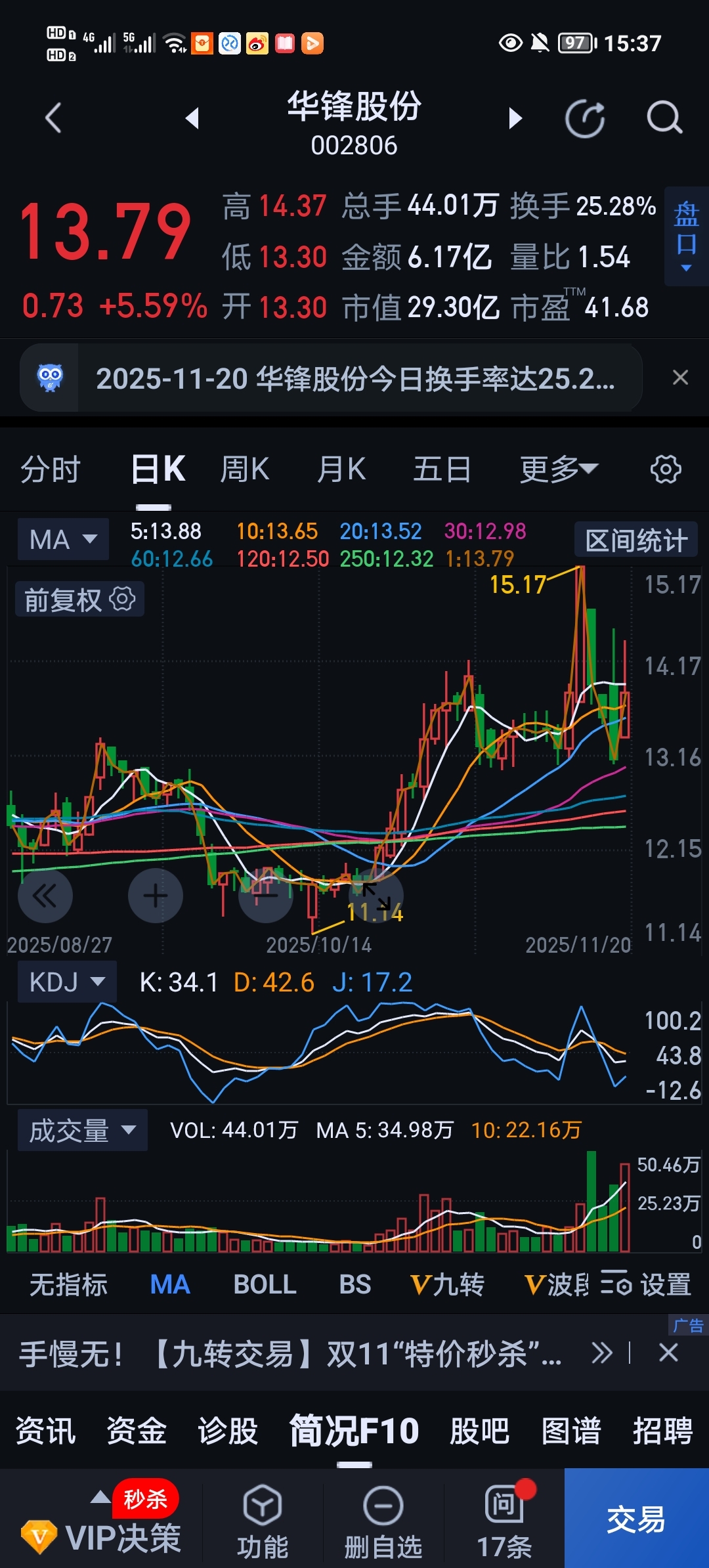Open the 成交量 indicator dropdown
709x1568 pixels.
(x=82, y=1130)
